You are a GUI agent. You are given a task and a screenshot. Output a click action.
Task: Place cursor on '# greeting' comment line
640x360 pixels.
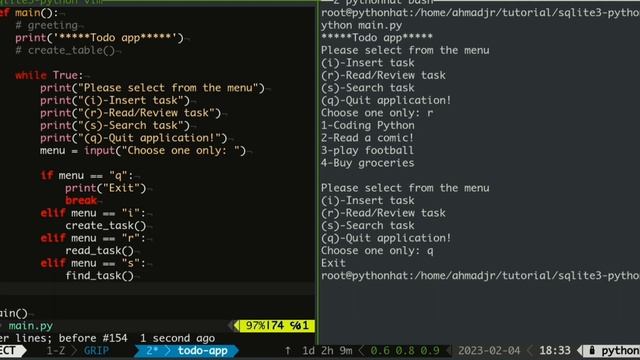point(47,25)
